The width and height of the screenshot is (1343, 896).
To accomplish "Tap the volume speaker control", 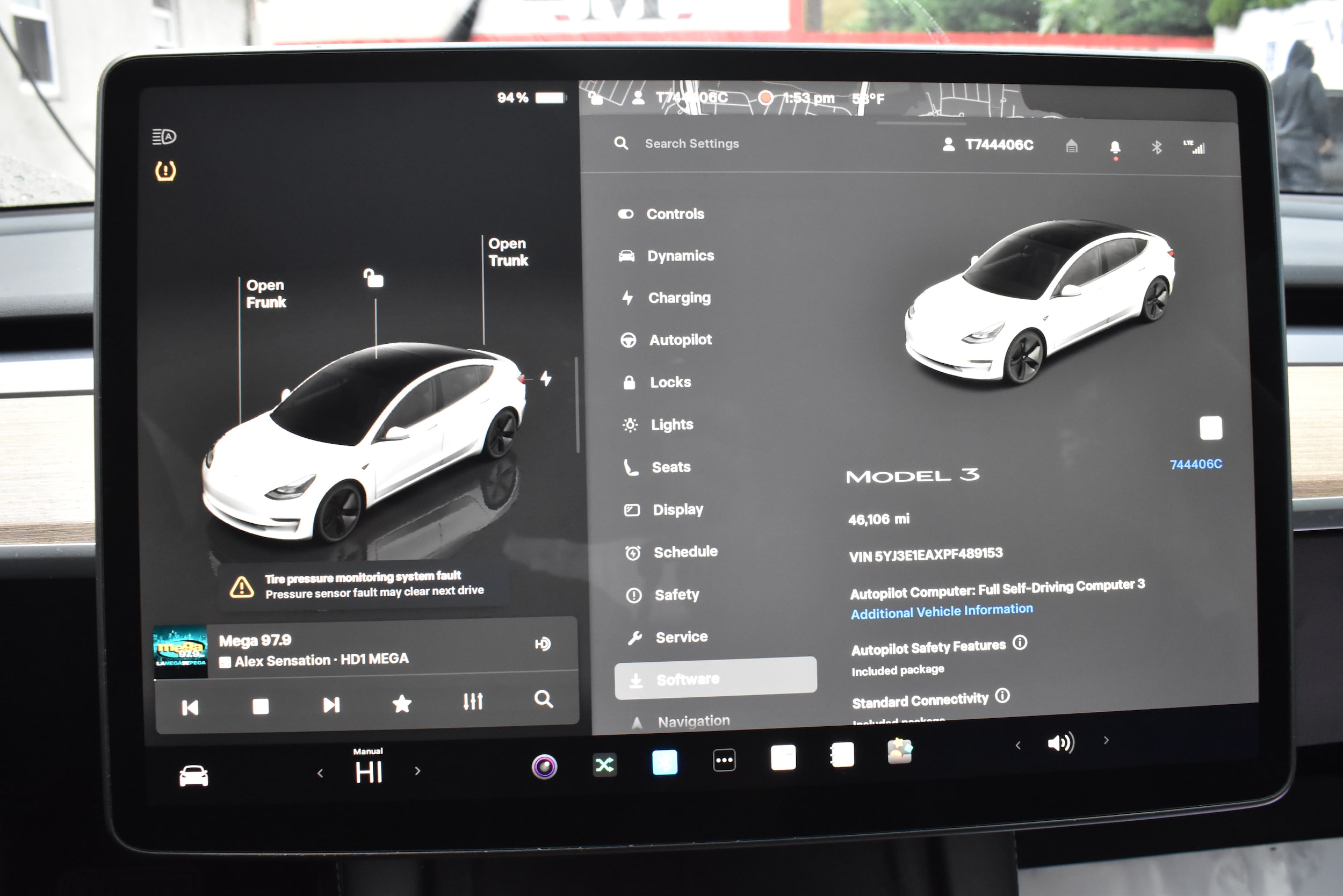I will (x=1060, y=742).
